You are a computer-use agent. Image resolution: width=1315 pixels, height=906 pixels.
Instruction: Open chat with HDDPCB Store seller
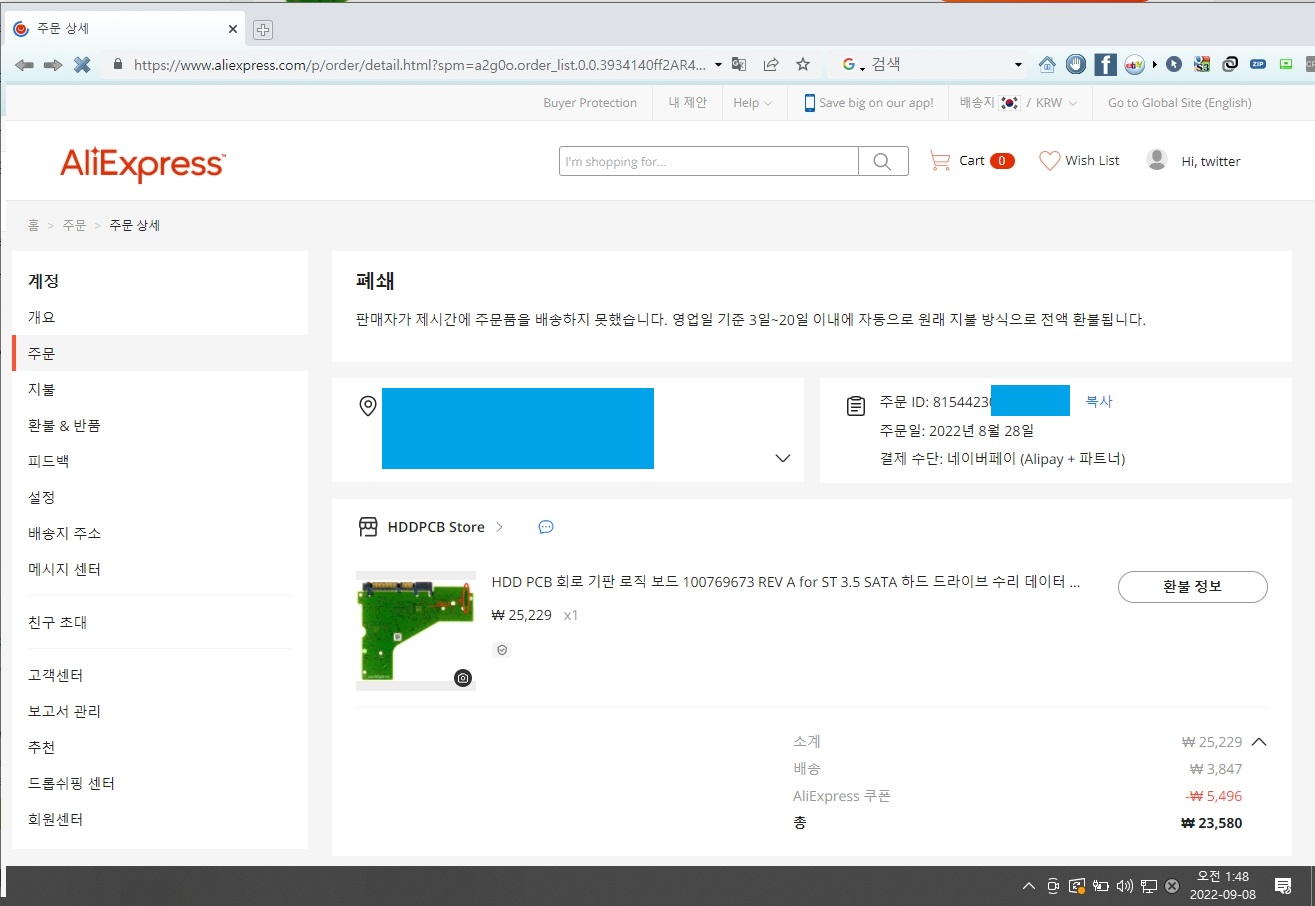[546, 527]
